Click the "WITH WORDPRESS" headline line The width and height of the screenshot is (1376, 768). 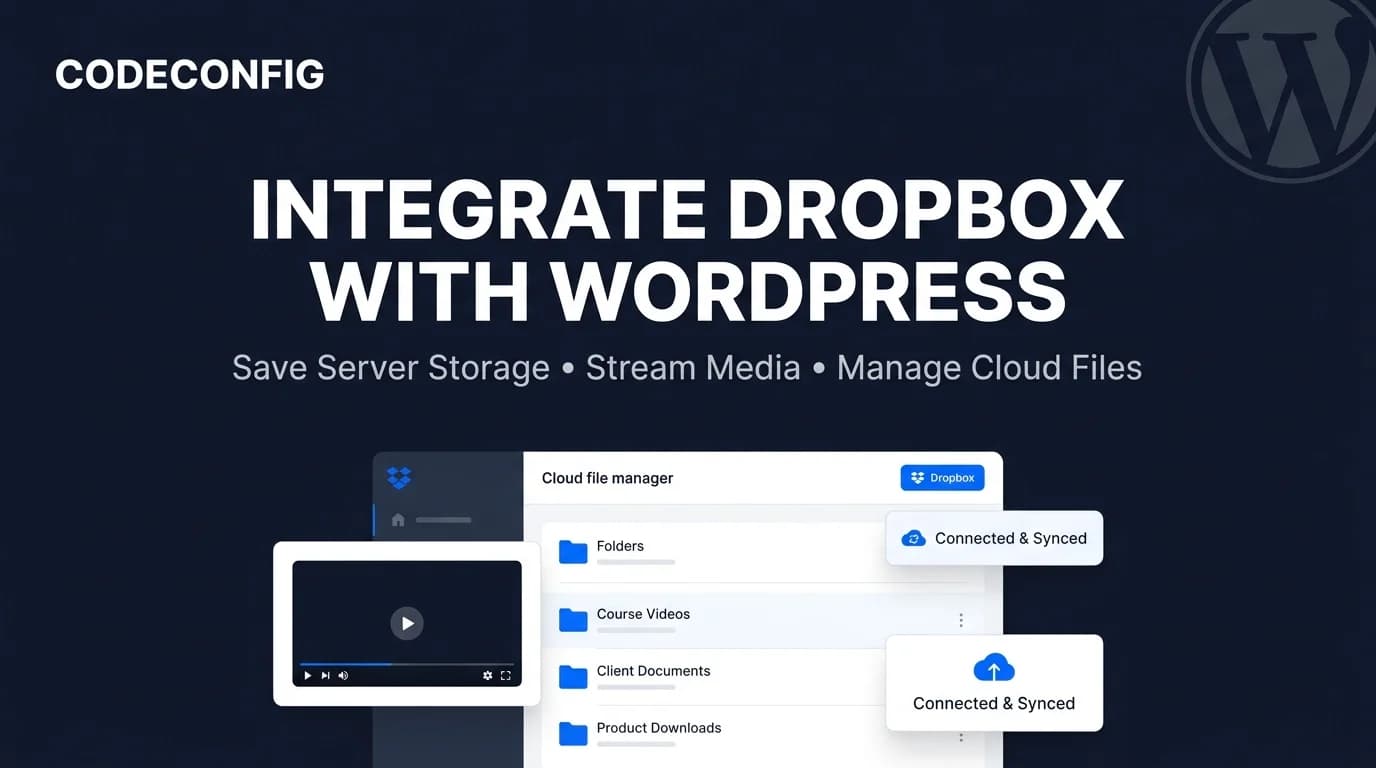tap(688, 290)
